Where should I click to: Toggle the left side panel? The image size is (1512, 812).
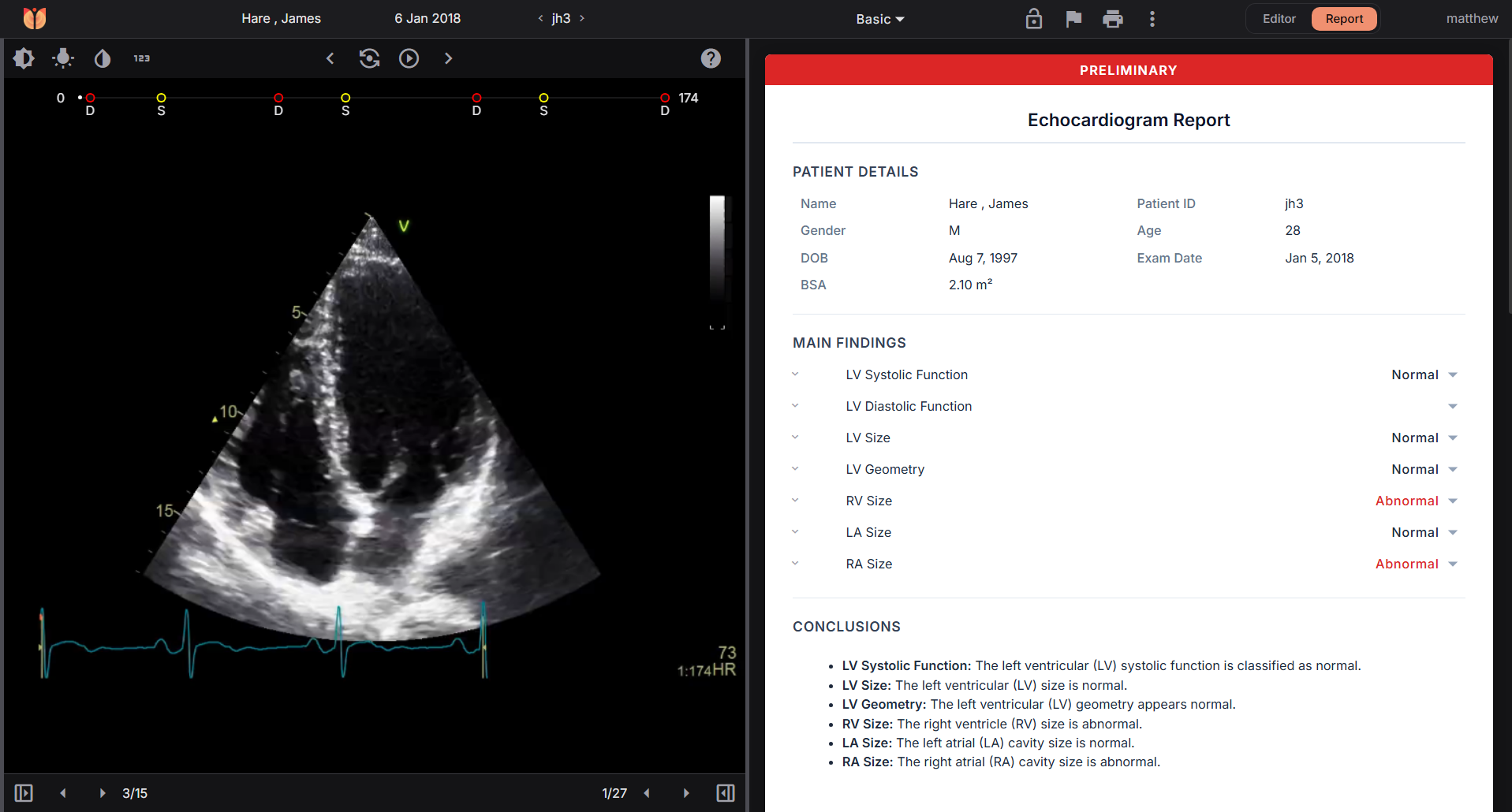point(24,793)
